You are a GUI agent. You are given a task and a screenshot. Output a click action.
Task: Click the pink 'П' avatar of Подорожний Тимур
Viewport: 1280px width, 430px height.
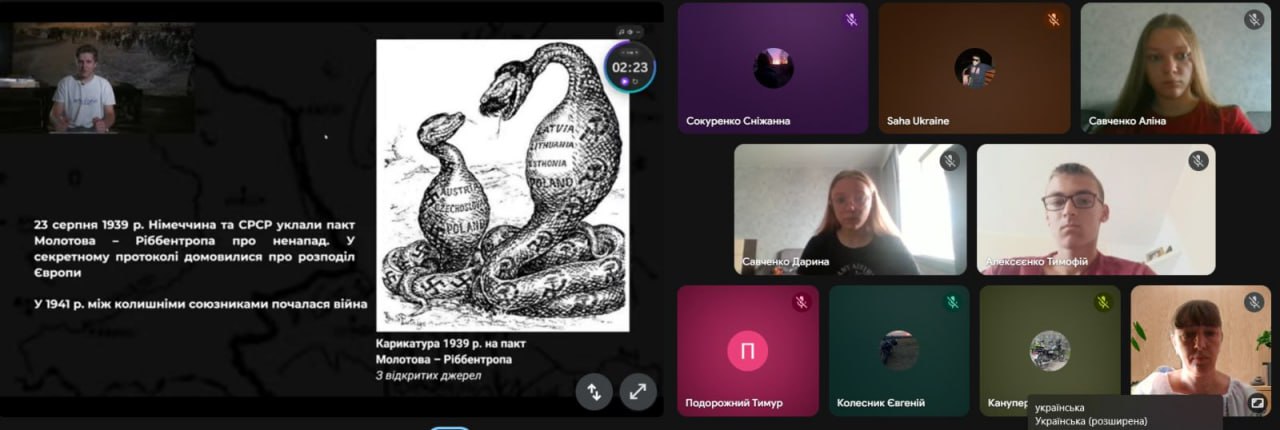pyautogui.click(x=747, y=350)
